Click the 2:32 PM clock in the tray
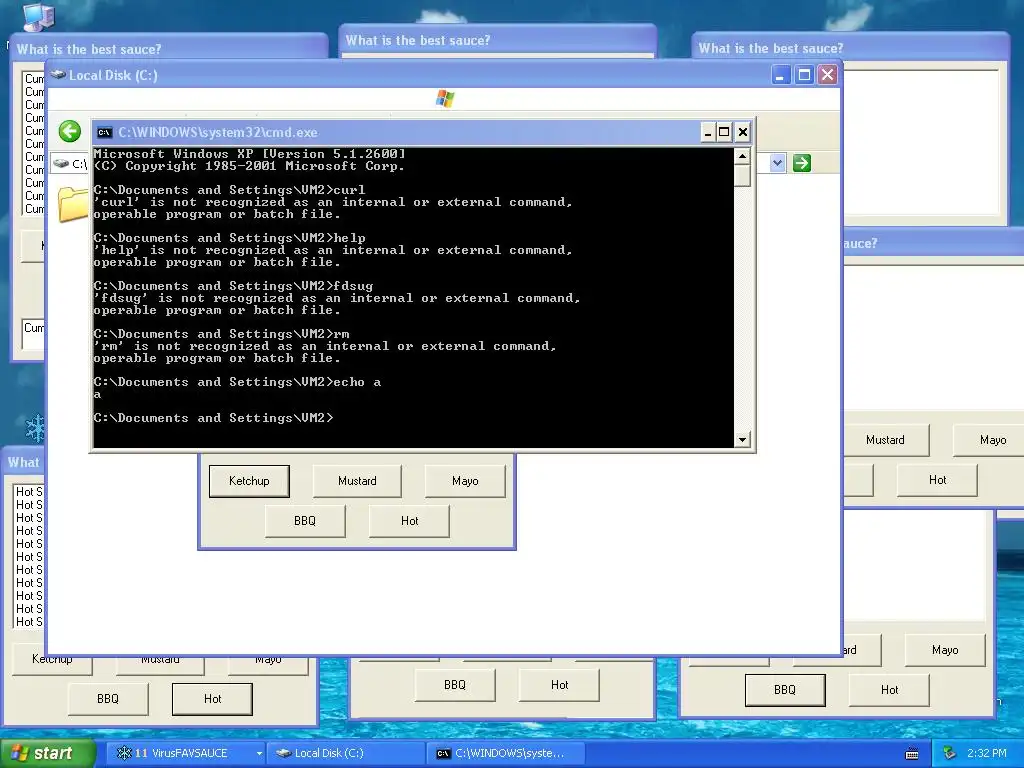Screen dimensions: 1024x768 (987, 753)
